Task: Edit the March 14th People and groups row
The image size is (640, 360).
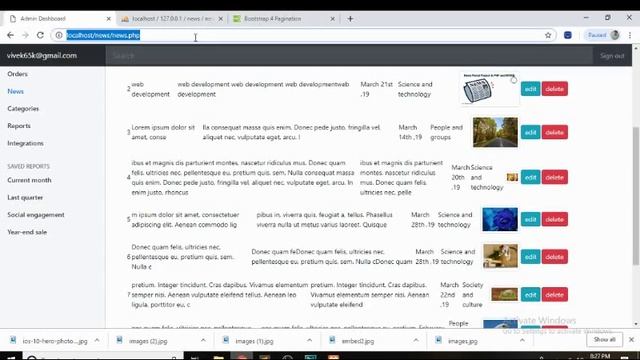Action: point(531,133)
